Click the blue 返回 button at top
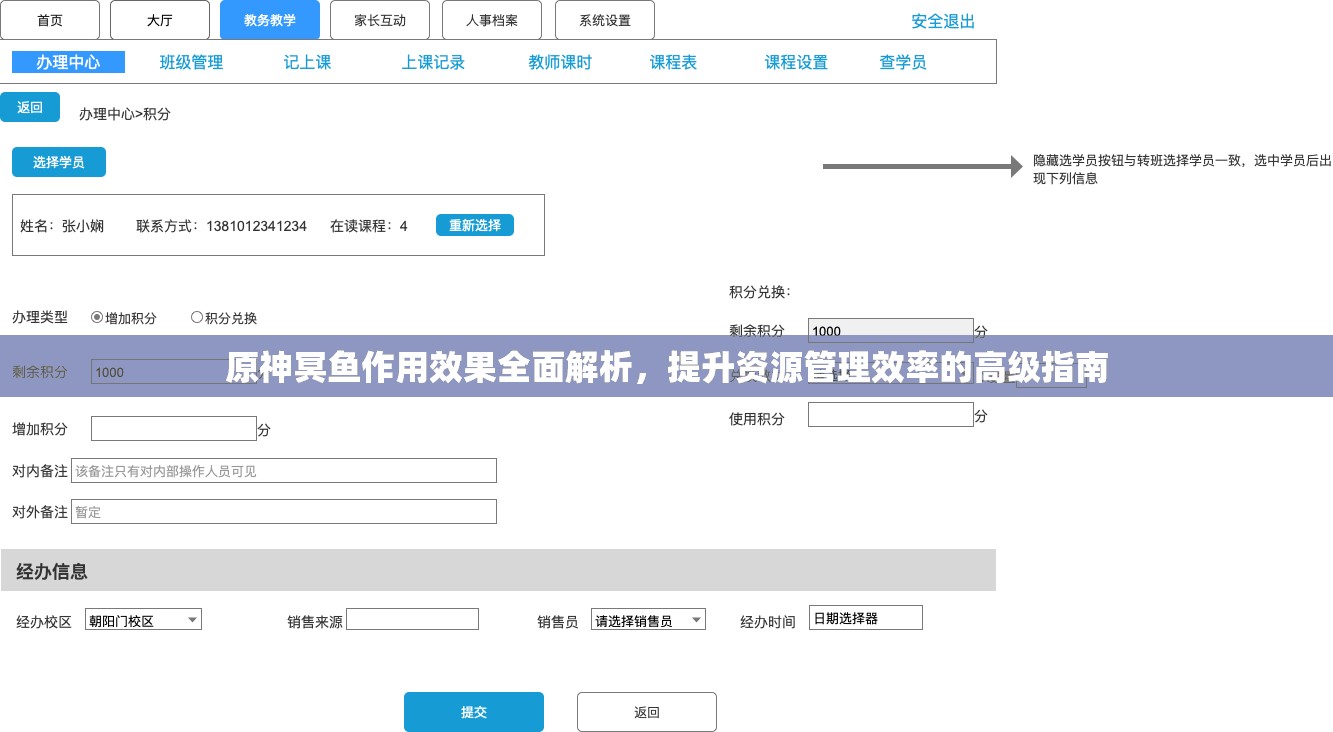 [30, 107]
